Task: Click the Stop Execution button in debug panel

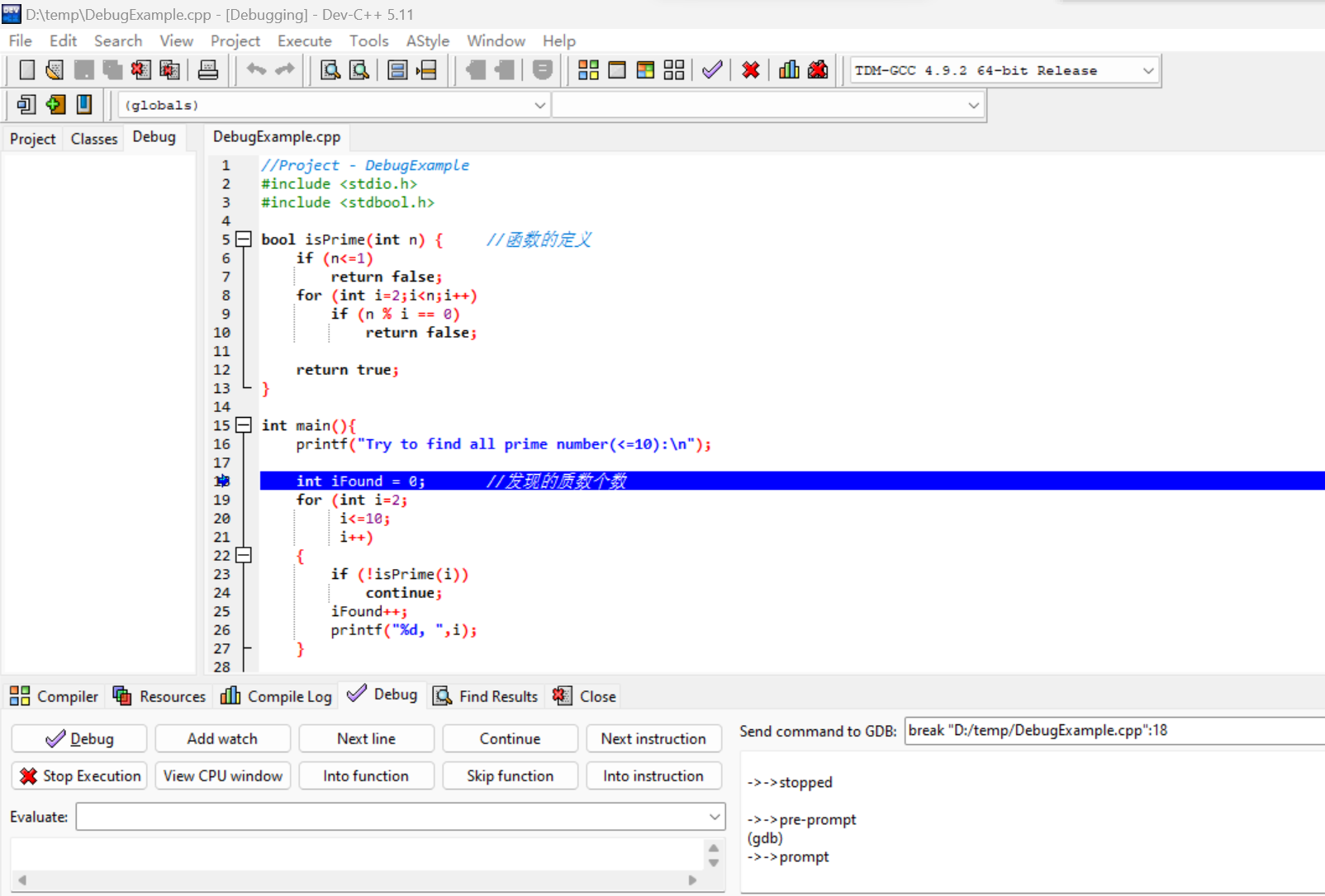Action: click(x=79, y=775)
